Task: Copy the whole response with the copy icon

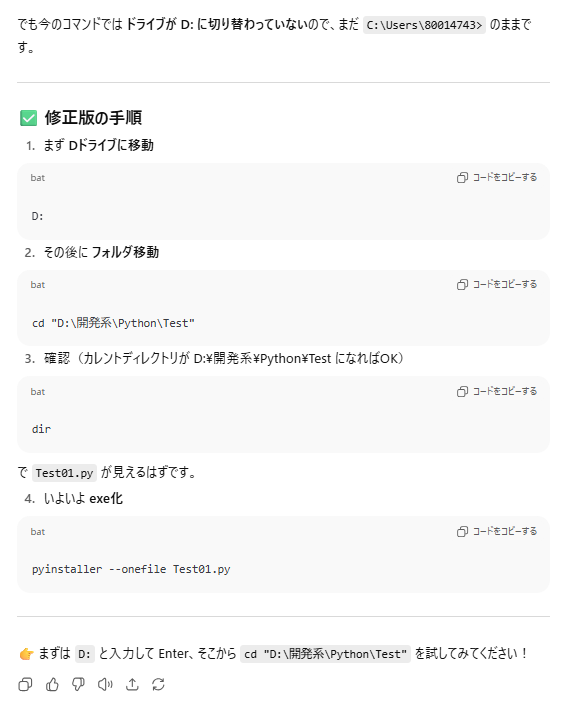Action: 25,685
